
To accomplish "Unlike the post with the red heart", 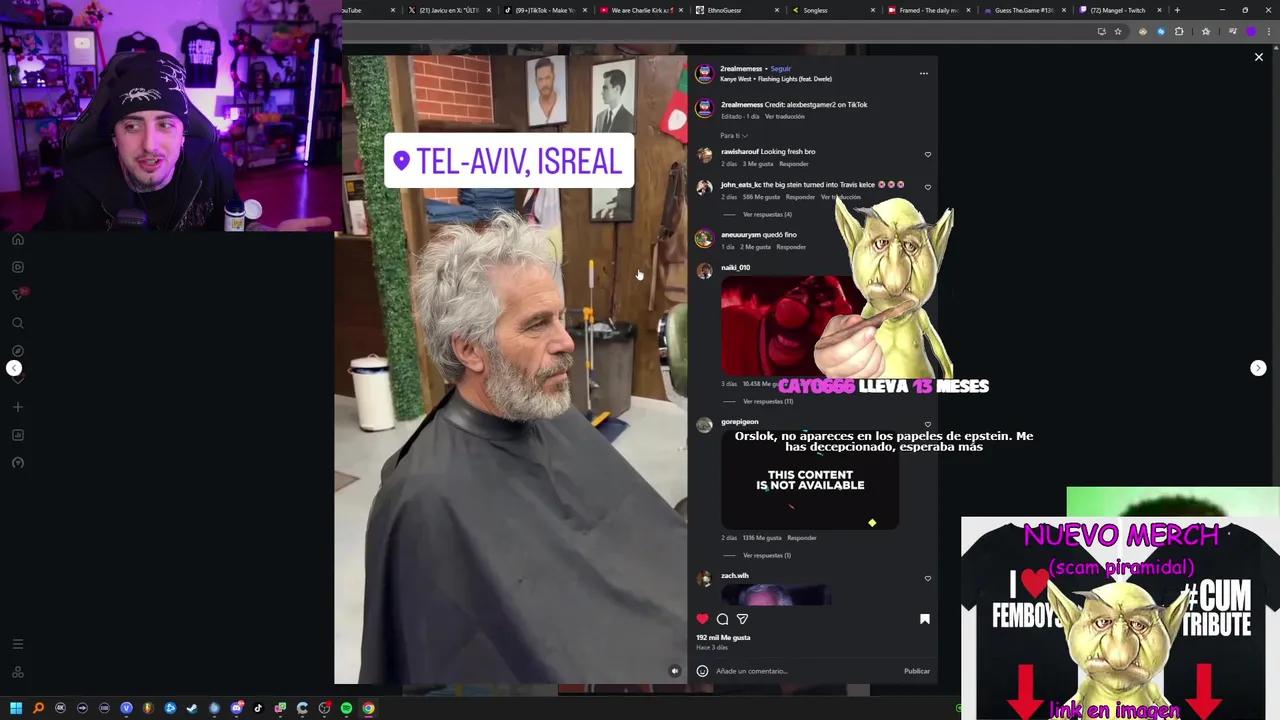I will click(x=702, y=619).
